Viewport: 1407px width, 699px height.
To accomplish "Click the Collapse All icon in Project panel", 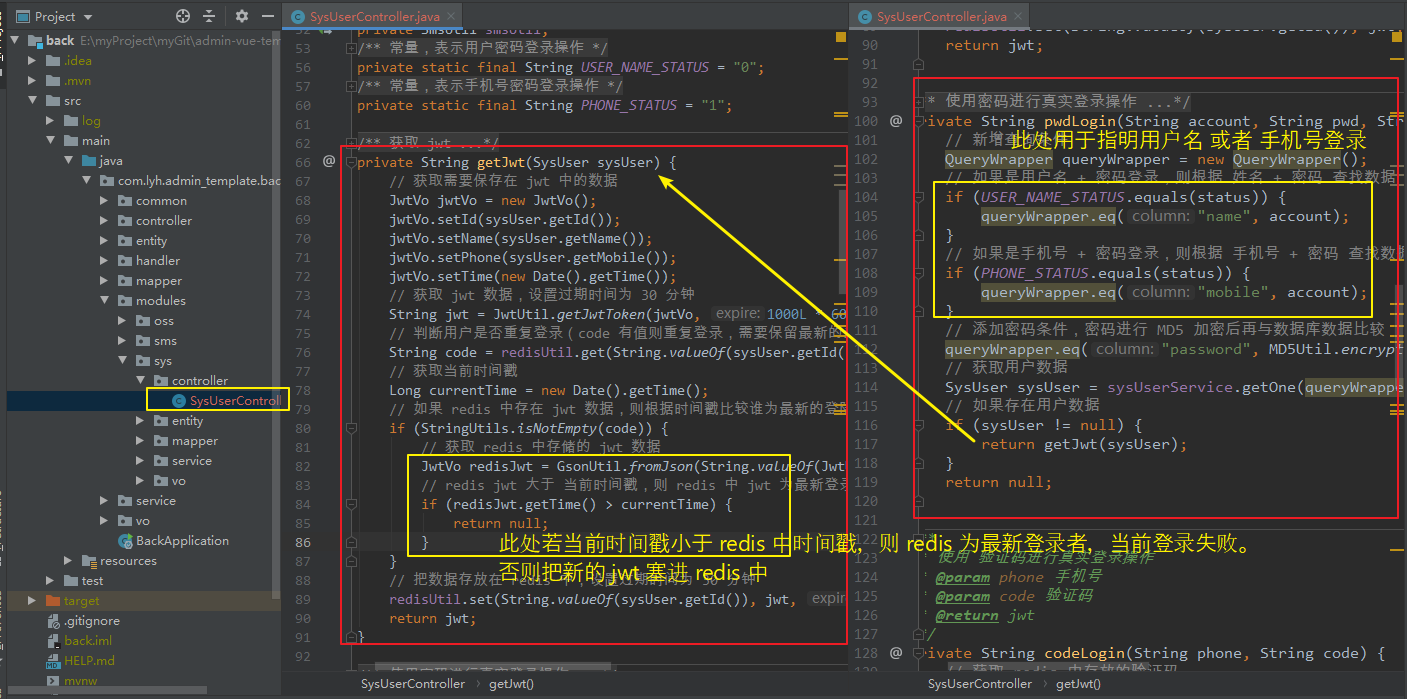I will (x=208, y=16).
